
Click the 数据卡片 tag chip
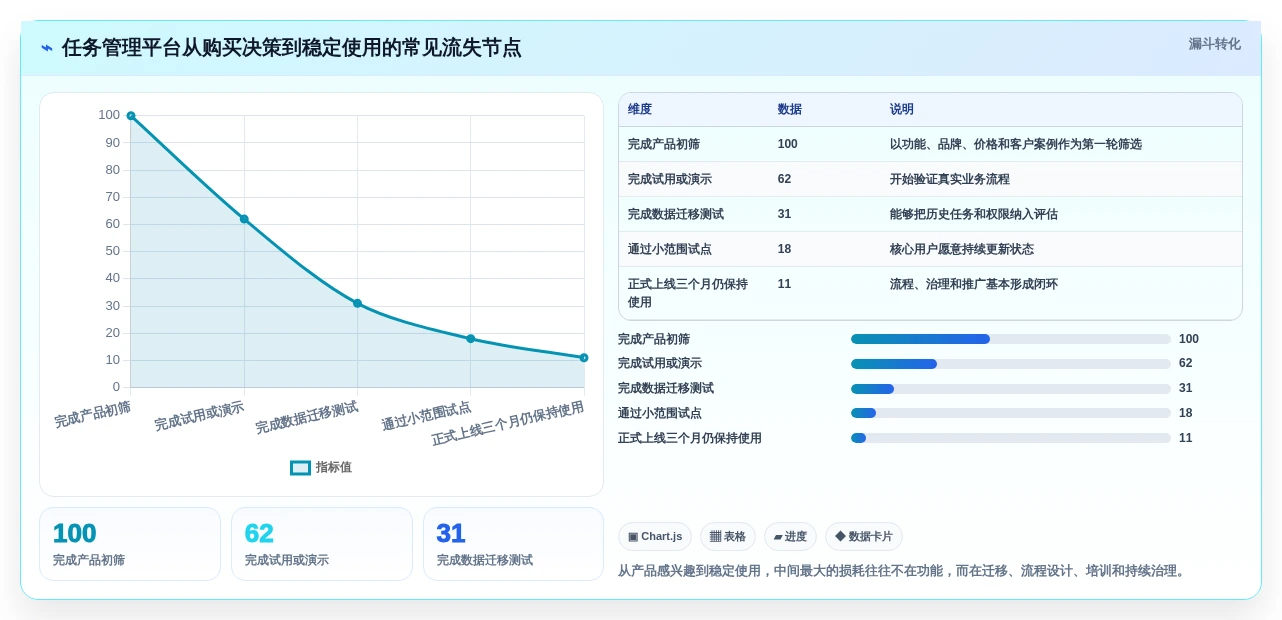tap(864, 537)
